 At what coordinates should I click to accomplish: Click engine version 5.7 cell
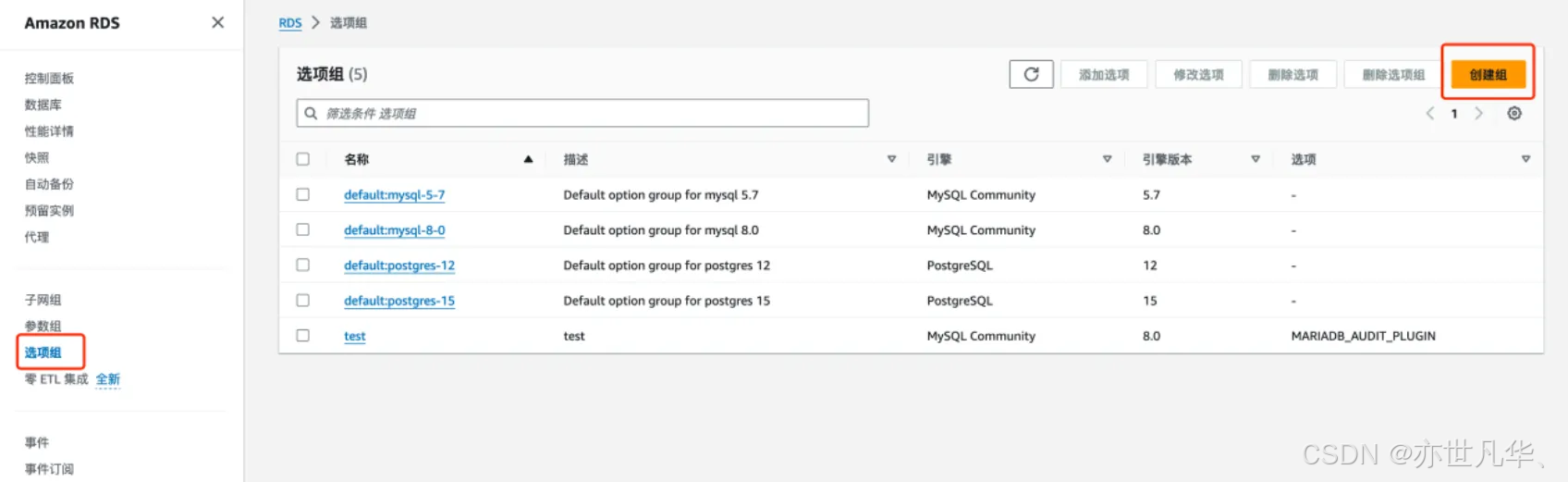tap(1151, 194)
